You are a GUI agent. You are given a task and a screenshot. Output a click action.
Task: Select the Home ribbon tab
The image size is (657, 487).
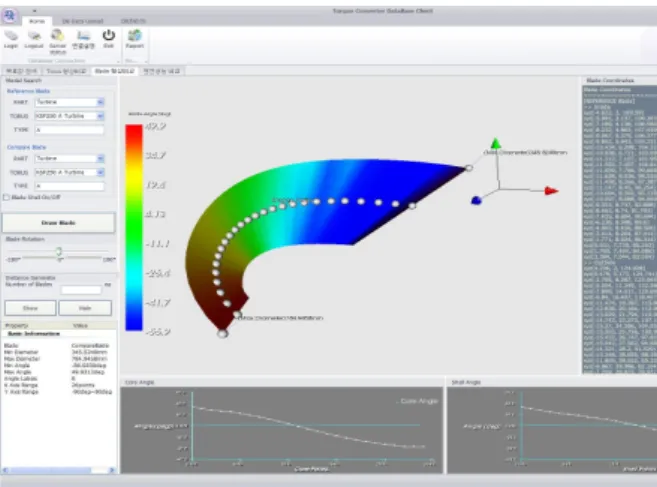click(x=37, y=21)
